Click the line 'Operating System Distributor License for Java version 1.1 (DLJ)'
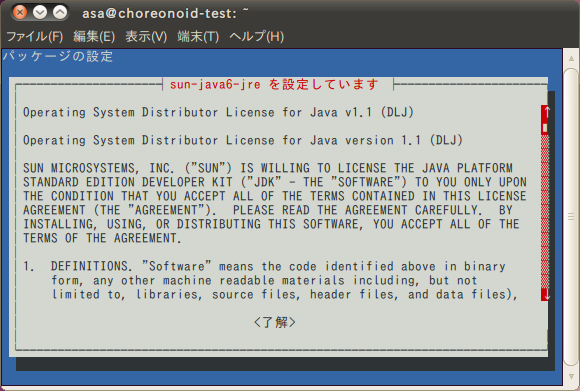This screenshot has width=580, height=391. tap(243, 140)
